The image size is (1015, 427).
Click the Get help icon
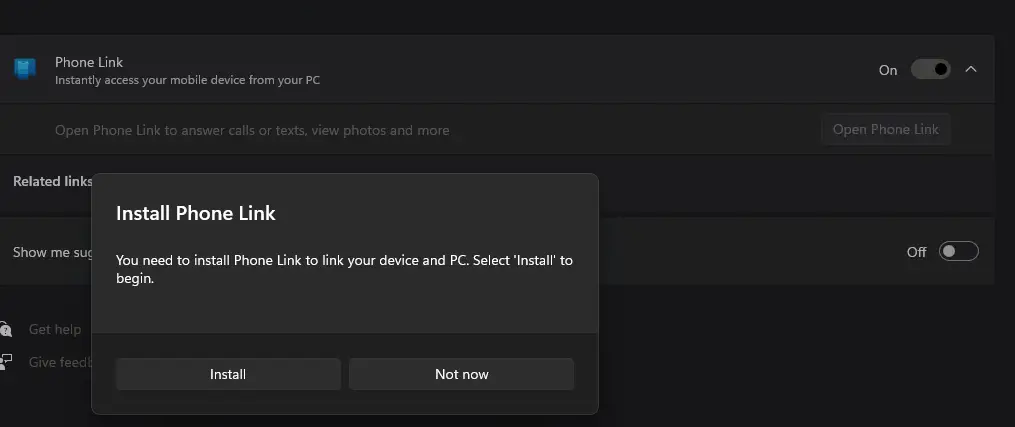tap(6, 329)
